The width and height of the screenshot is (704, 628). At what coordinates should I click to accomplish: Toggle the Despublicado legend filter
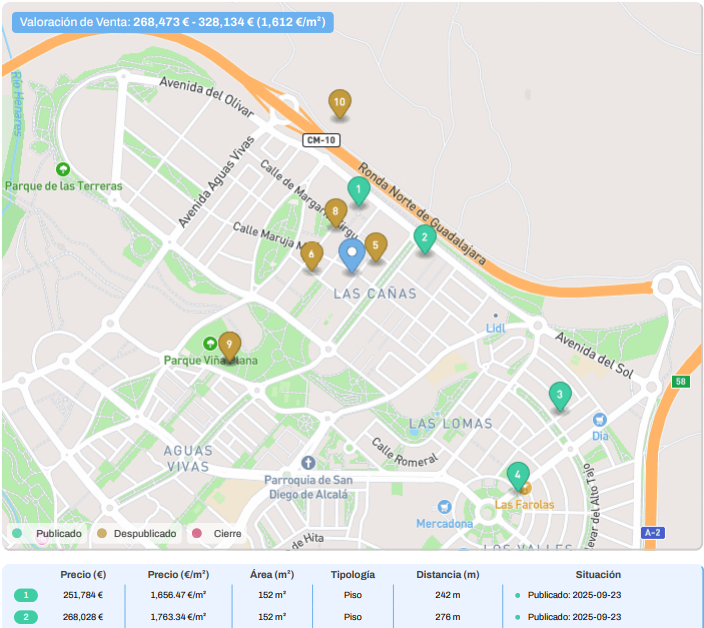[136, 534]
